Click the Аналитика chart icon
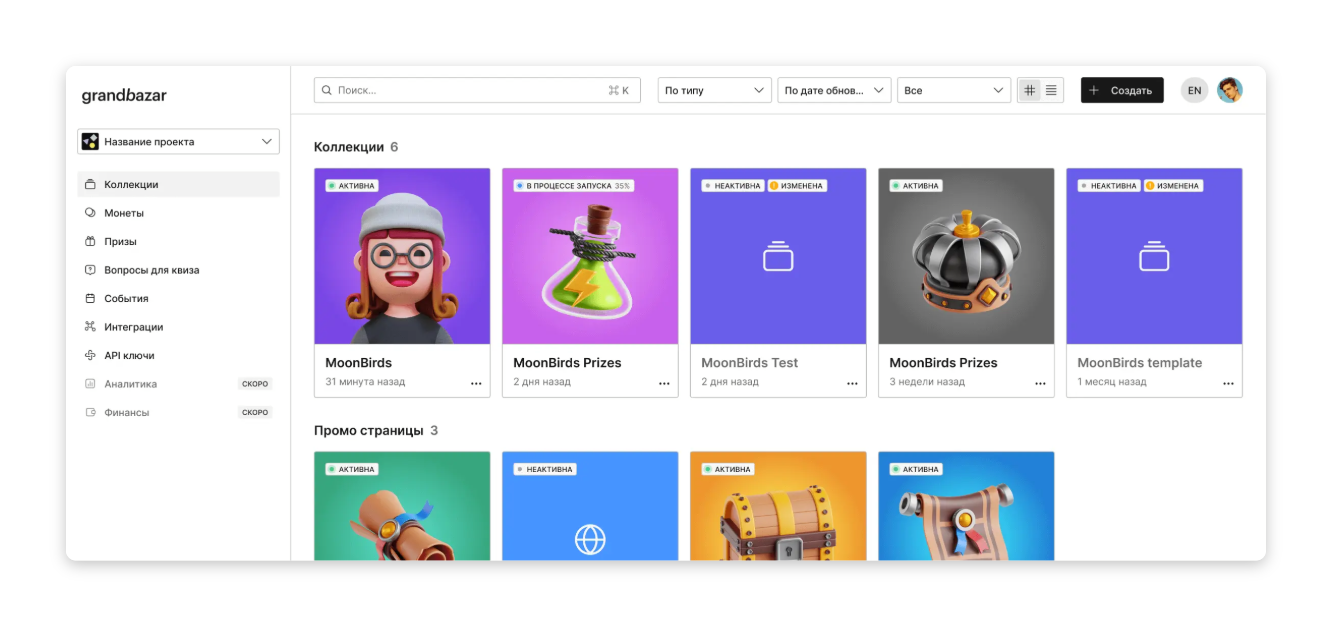 [90, 384]
